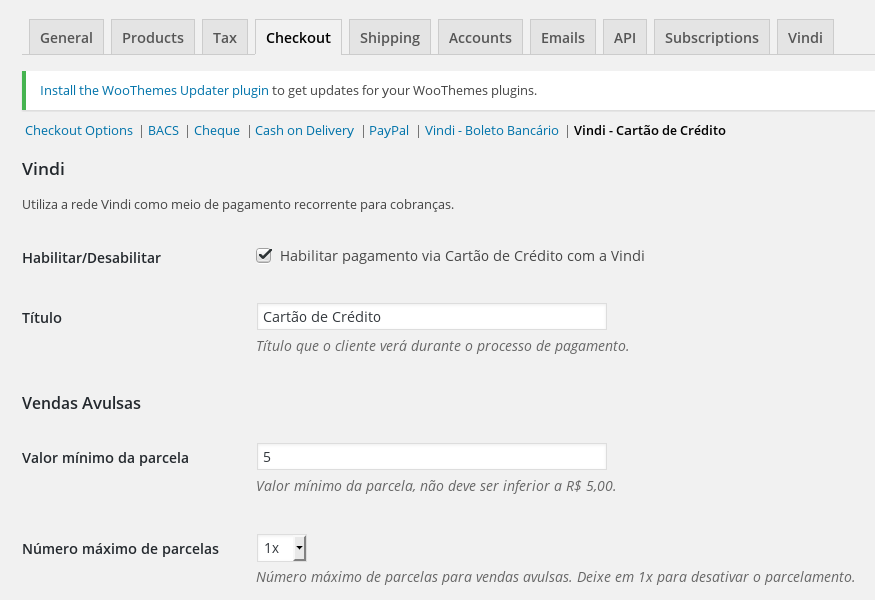
Task: Click the Valor mínimo da parcela label
Action: 105,458
